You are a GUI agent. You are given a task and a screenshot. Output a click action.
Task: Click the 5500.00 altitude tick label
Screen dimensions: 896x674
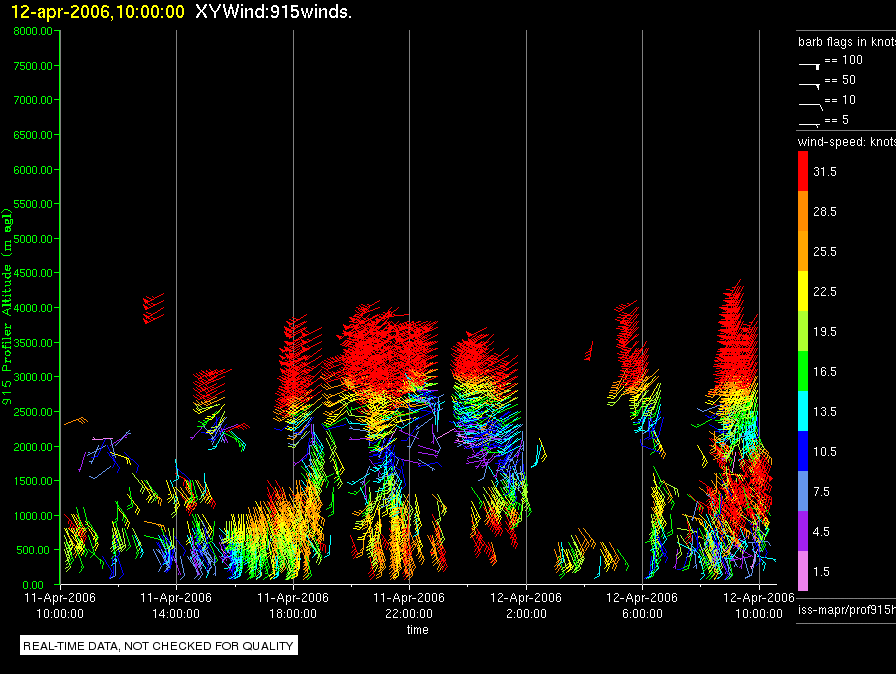(33, 204)
